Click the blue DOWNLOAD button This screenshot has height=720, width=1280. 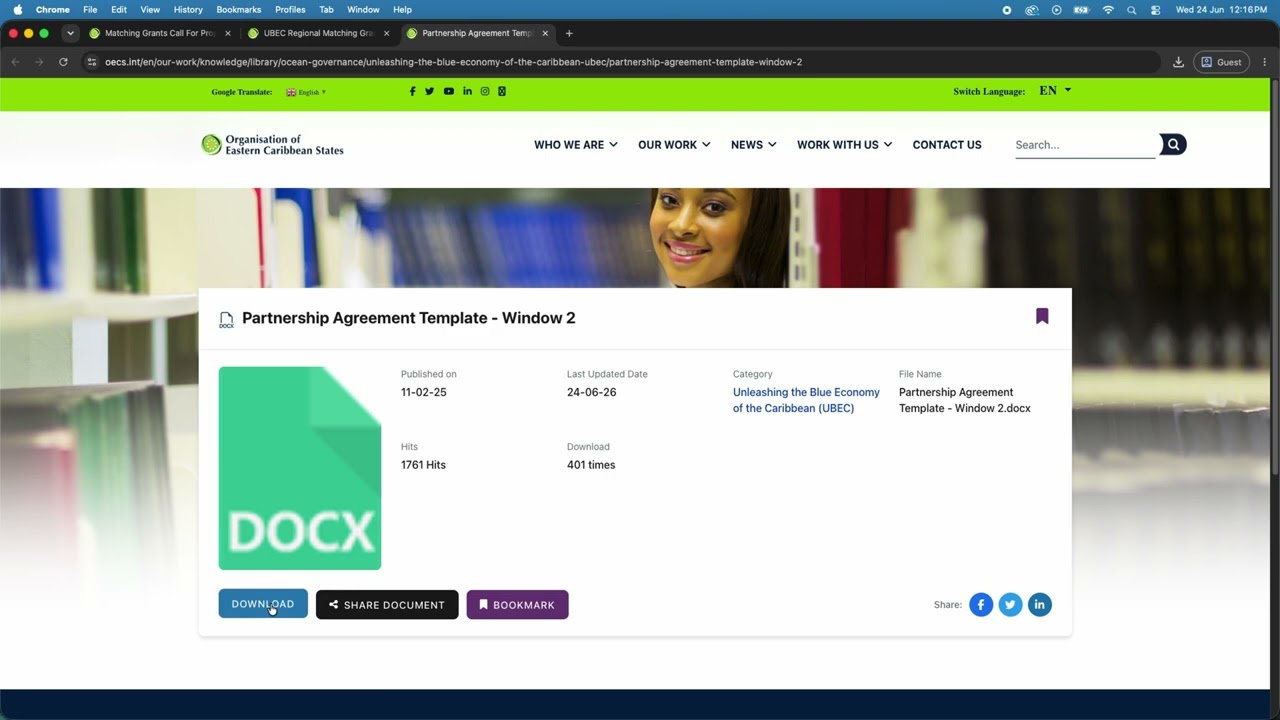(263, 604)
